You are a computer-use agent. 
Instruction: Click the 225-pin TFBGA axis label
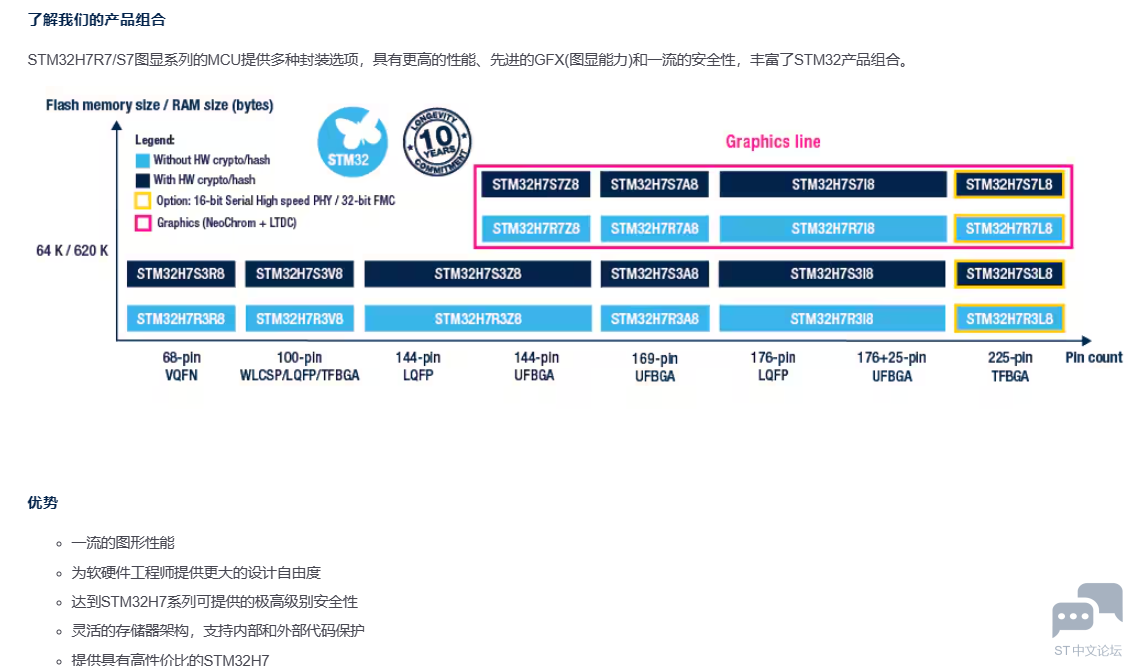(x=1010, y=367)
